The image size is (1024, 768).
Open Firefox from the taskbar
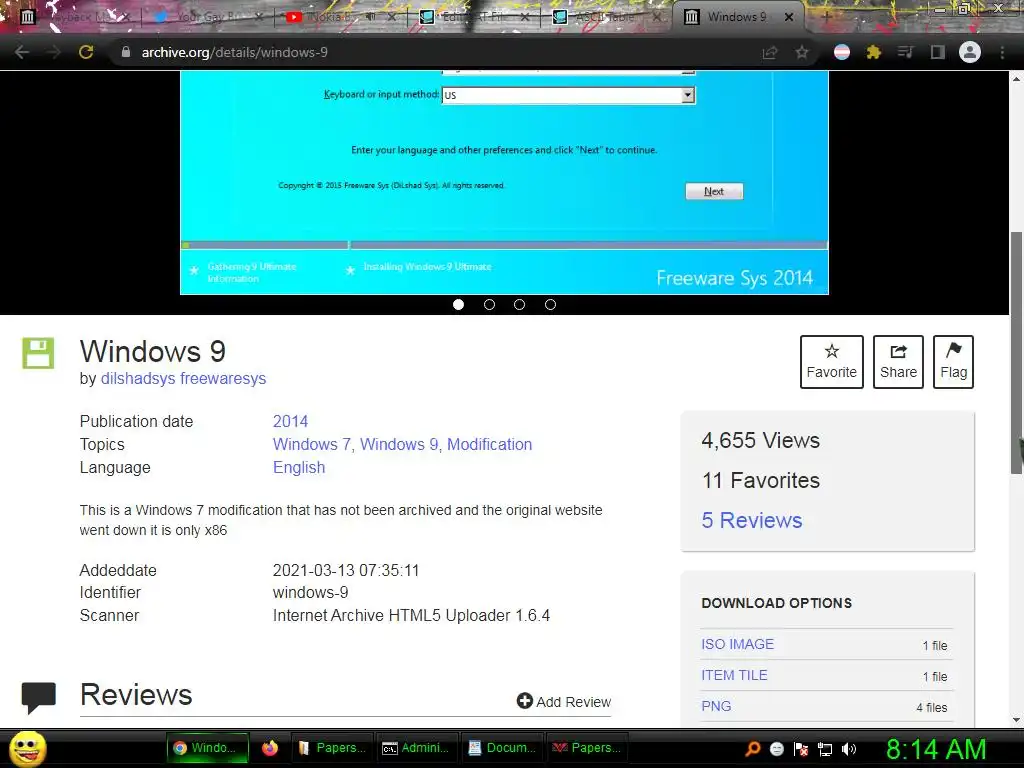click(x=270, y=748)
